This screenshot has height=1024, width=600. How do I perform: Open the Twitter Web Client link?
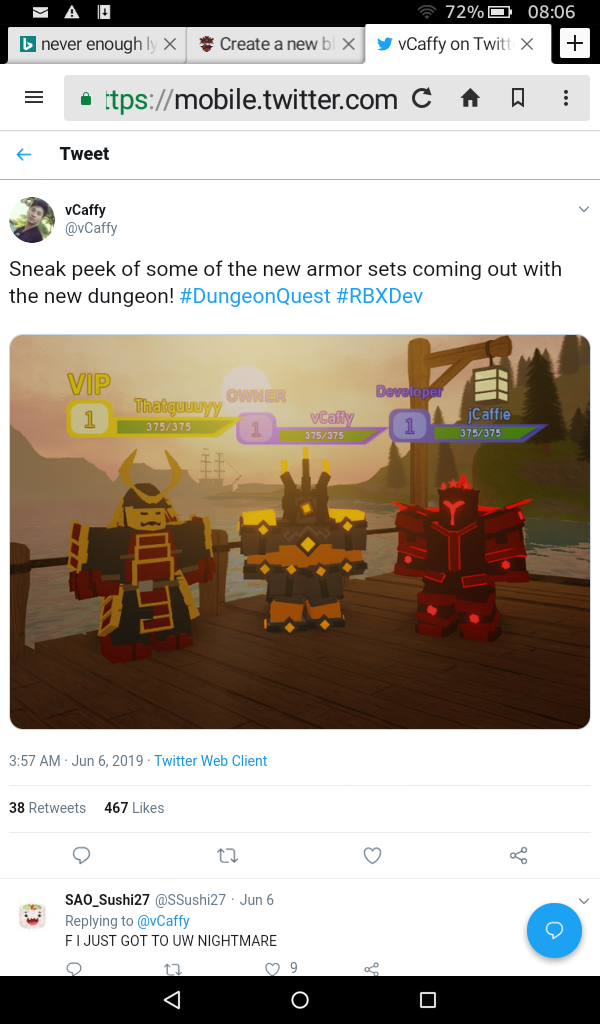[210, 761]
